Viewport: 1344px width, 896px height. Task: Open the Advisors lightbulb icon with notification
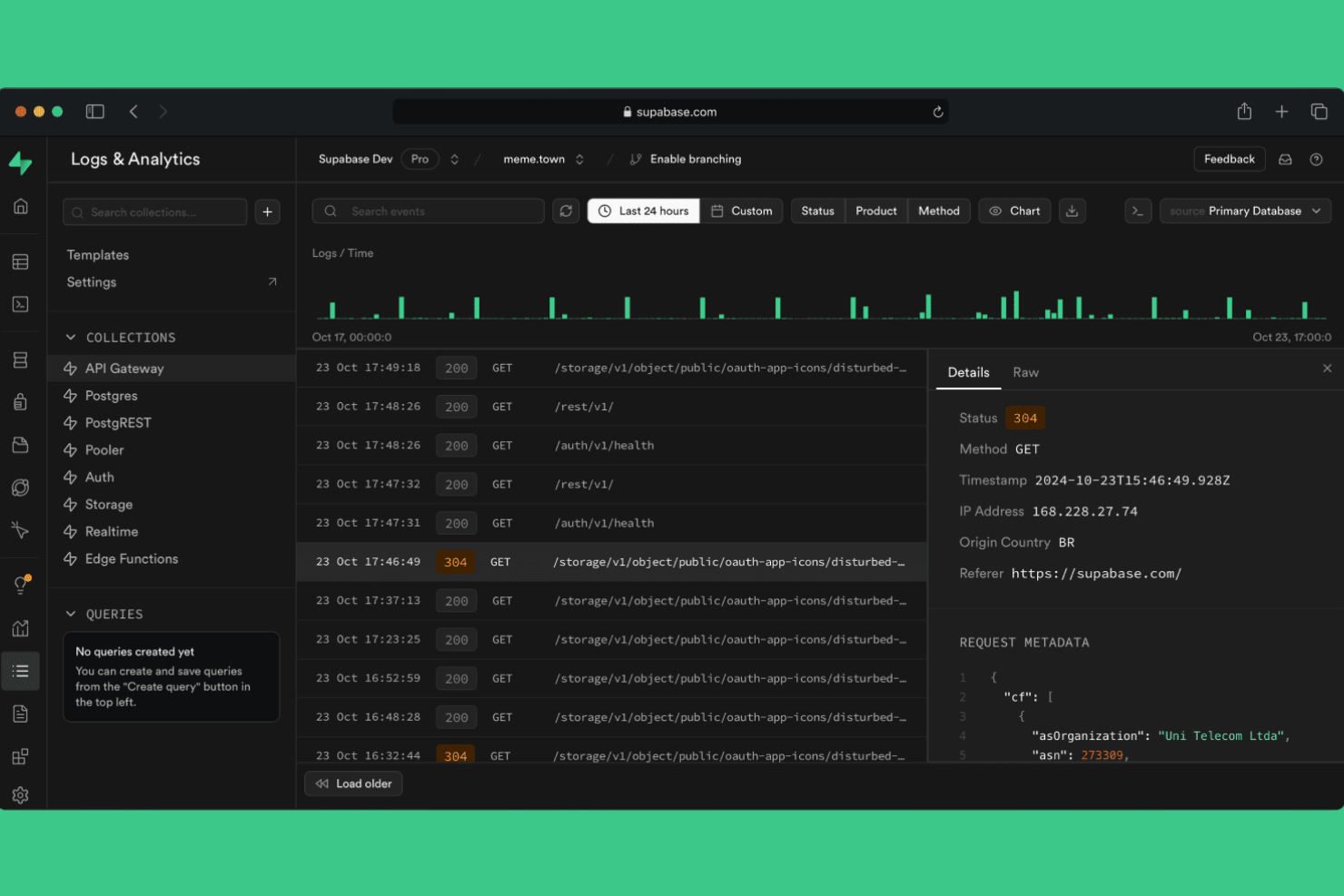(x=20, y=584)
